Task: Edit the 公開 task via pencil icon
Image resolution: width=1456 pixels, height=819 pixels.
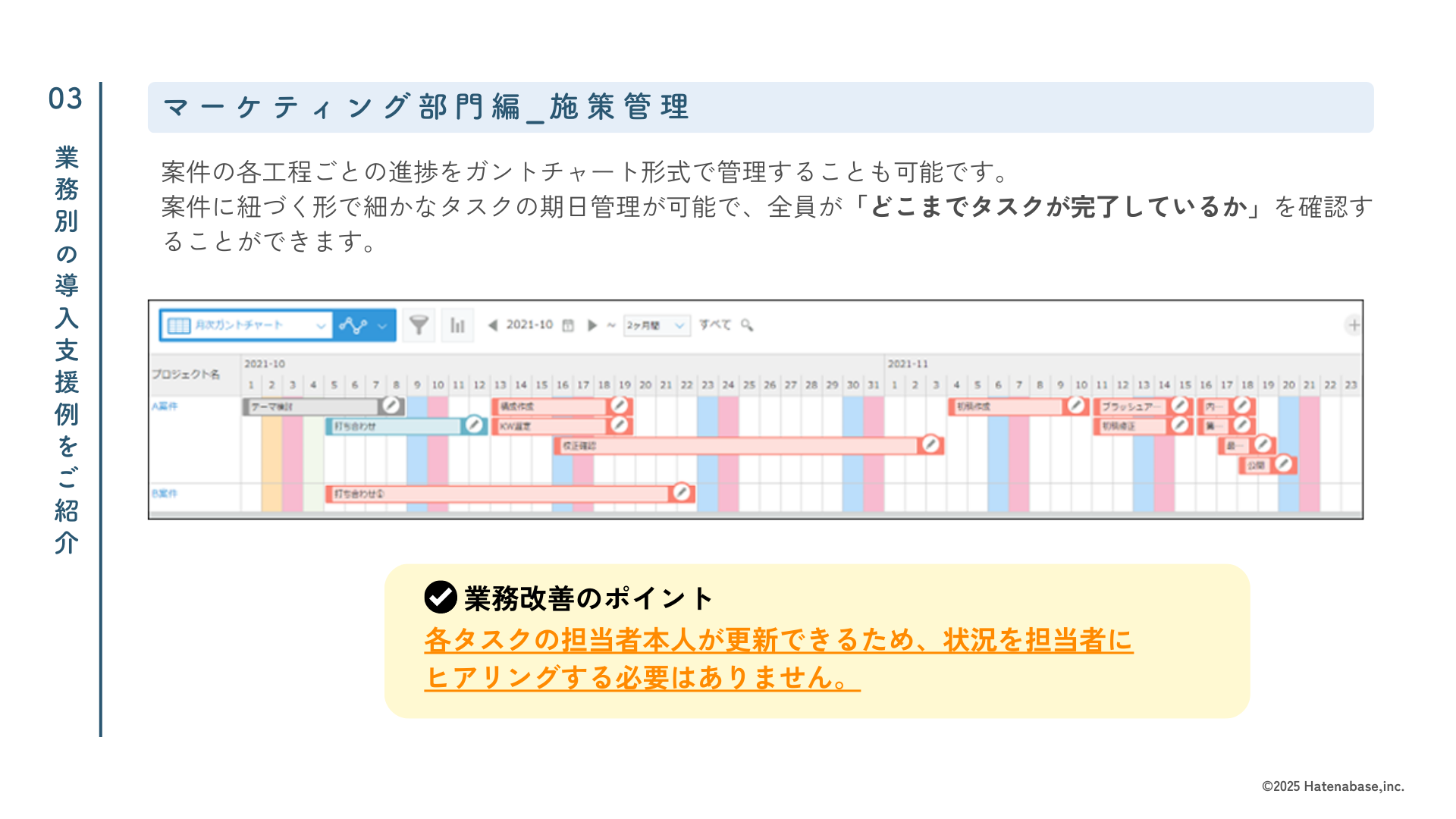Action: pyautogui.click(x=1283, y=463)
